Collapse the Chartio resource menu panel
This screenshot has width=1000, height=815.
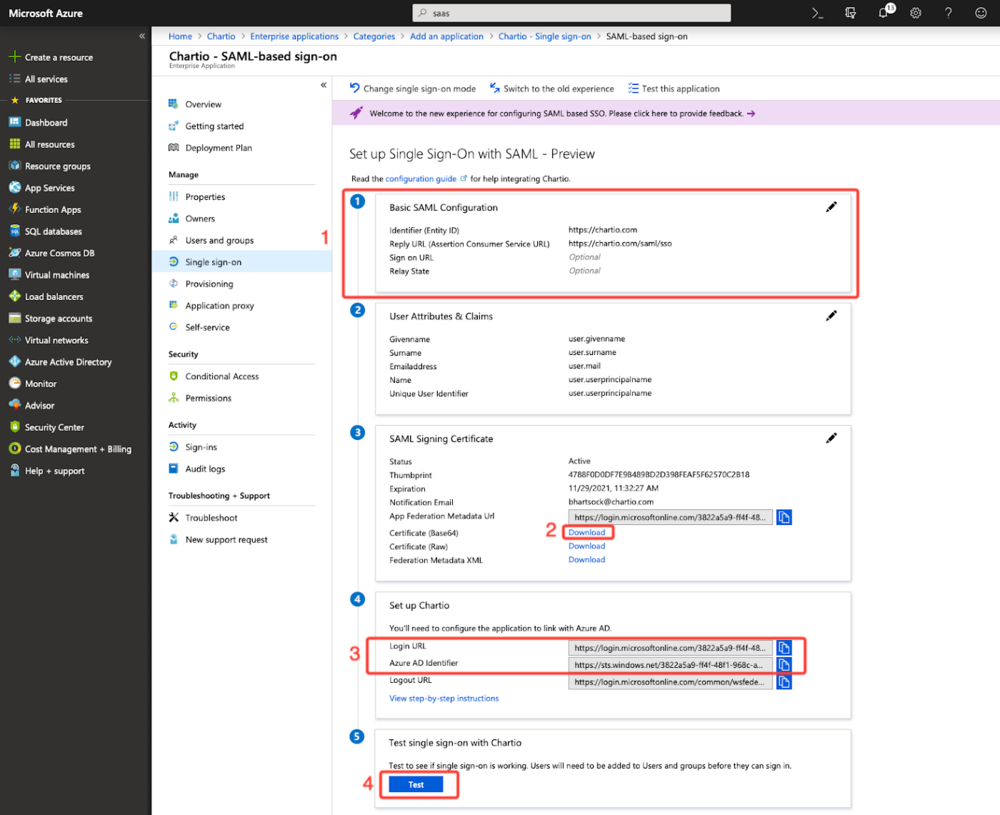[x=323, y=85]
